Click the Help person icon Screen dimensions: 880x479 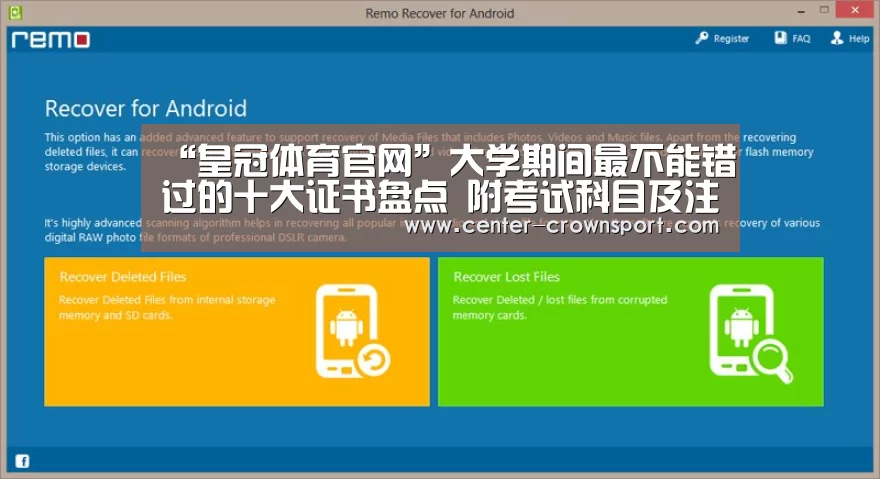click(x=837, y=38)
